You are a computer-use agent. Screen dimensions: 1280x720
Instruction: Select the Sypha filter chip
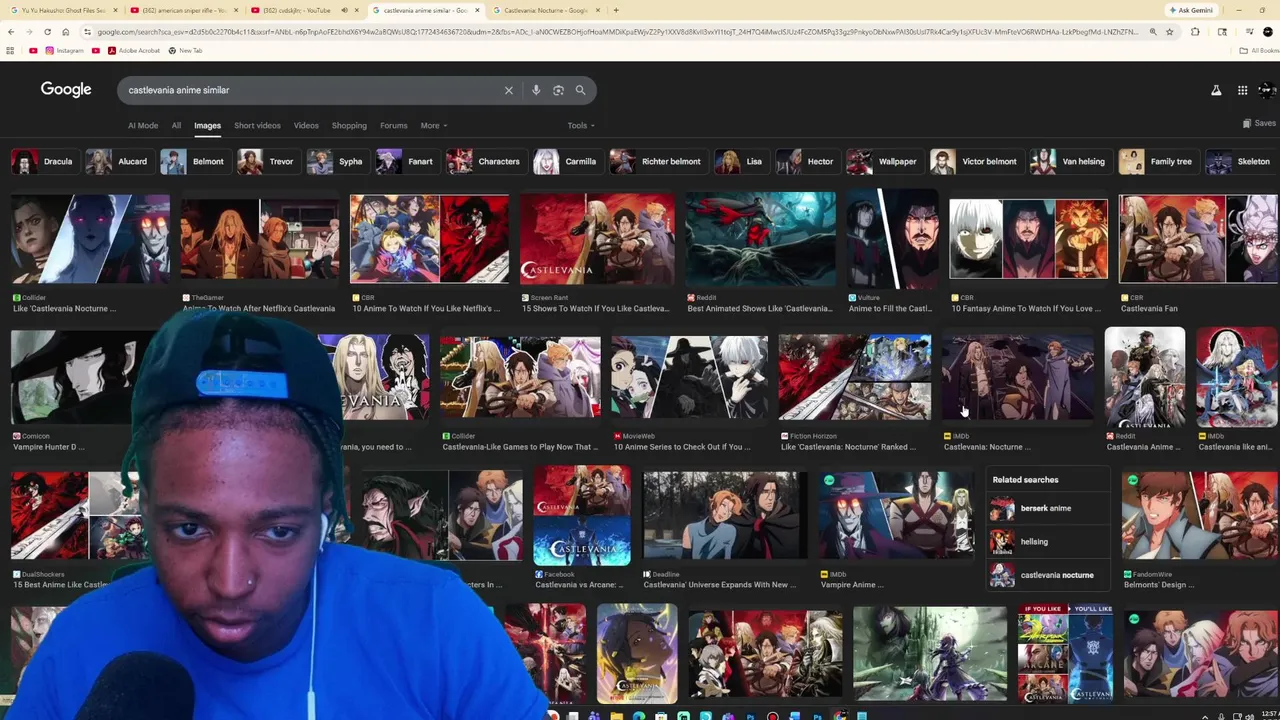[336, 161]
